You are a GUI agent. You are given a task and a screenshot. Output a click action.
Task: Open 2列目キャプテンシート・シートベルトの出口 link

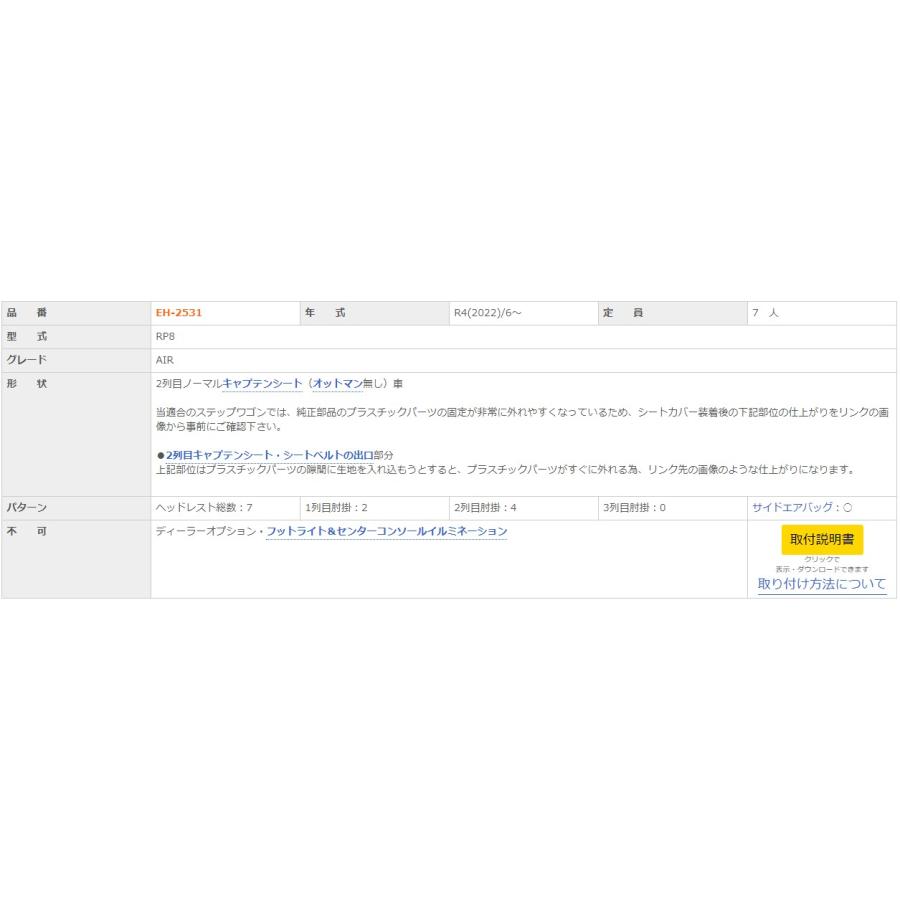coord(270,455)
